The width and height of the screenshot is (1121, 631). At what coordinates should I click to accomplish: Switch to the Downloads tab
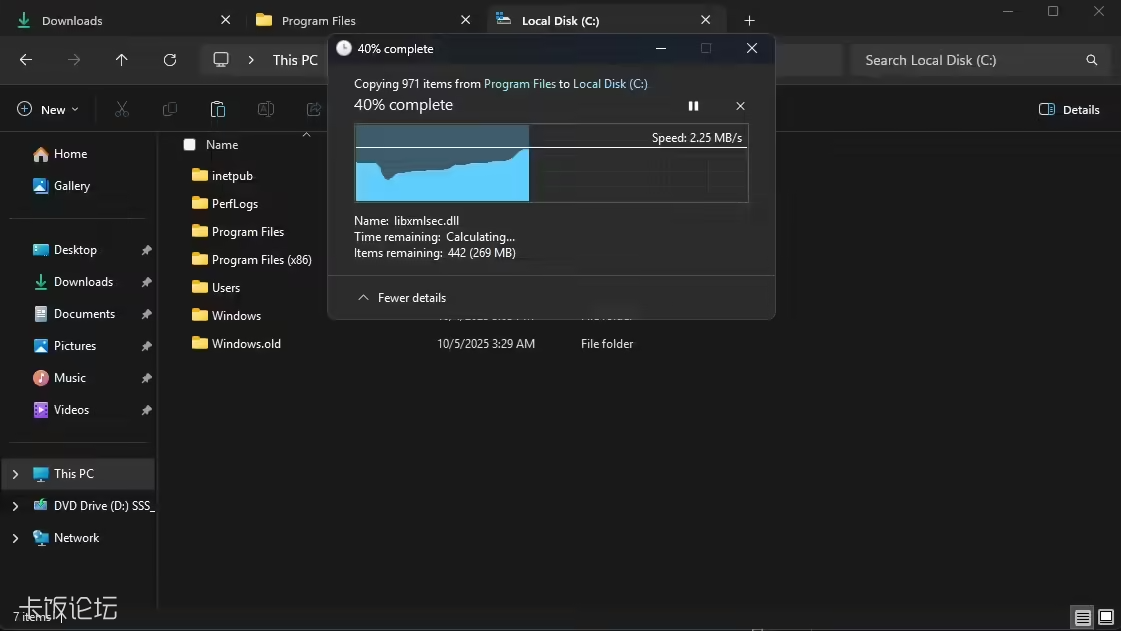pos(72,20)
